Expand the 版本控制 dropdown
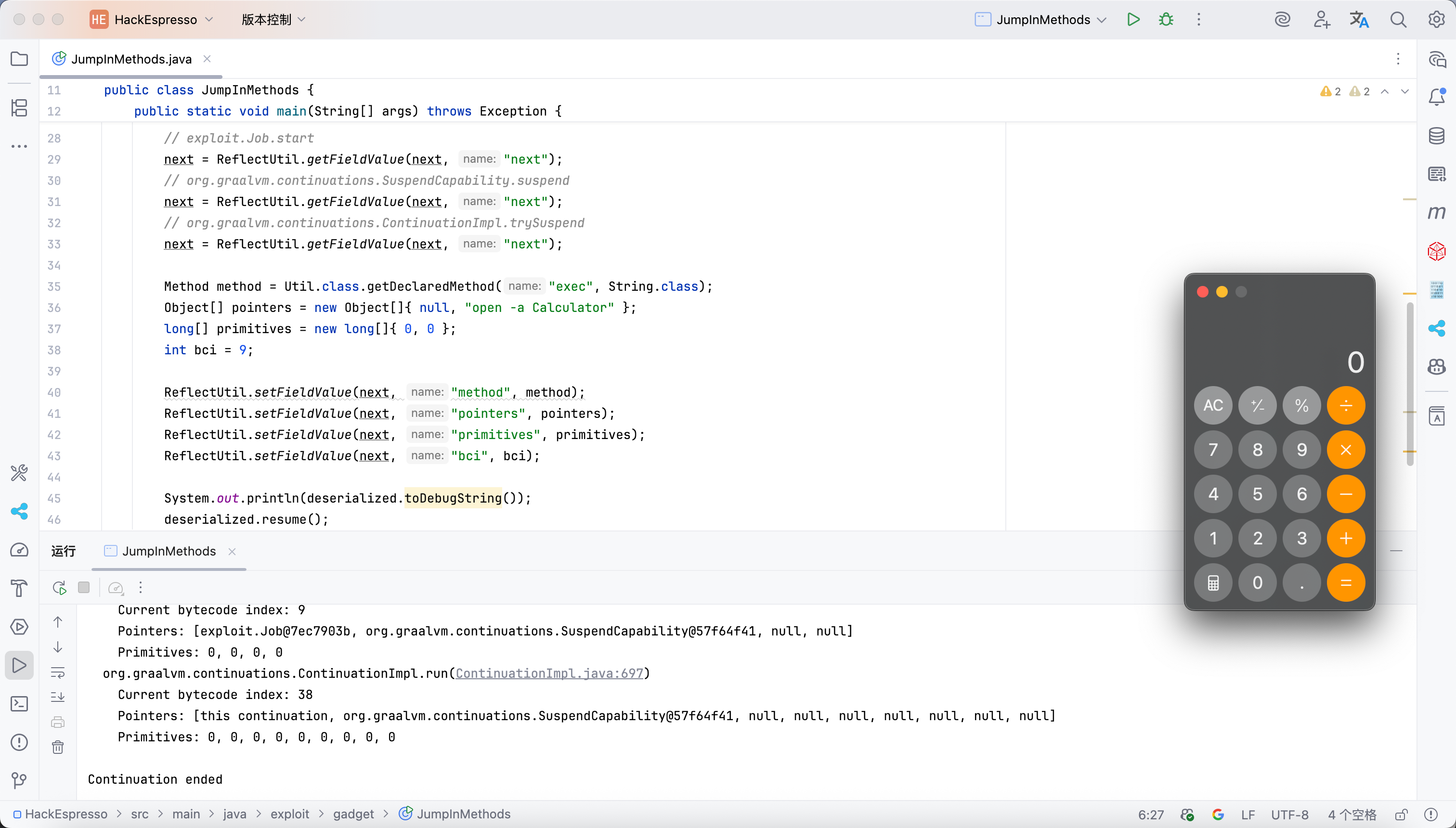1456x828 pixels. coord(273,19)
